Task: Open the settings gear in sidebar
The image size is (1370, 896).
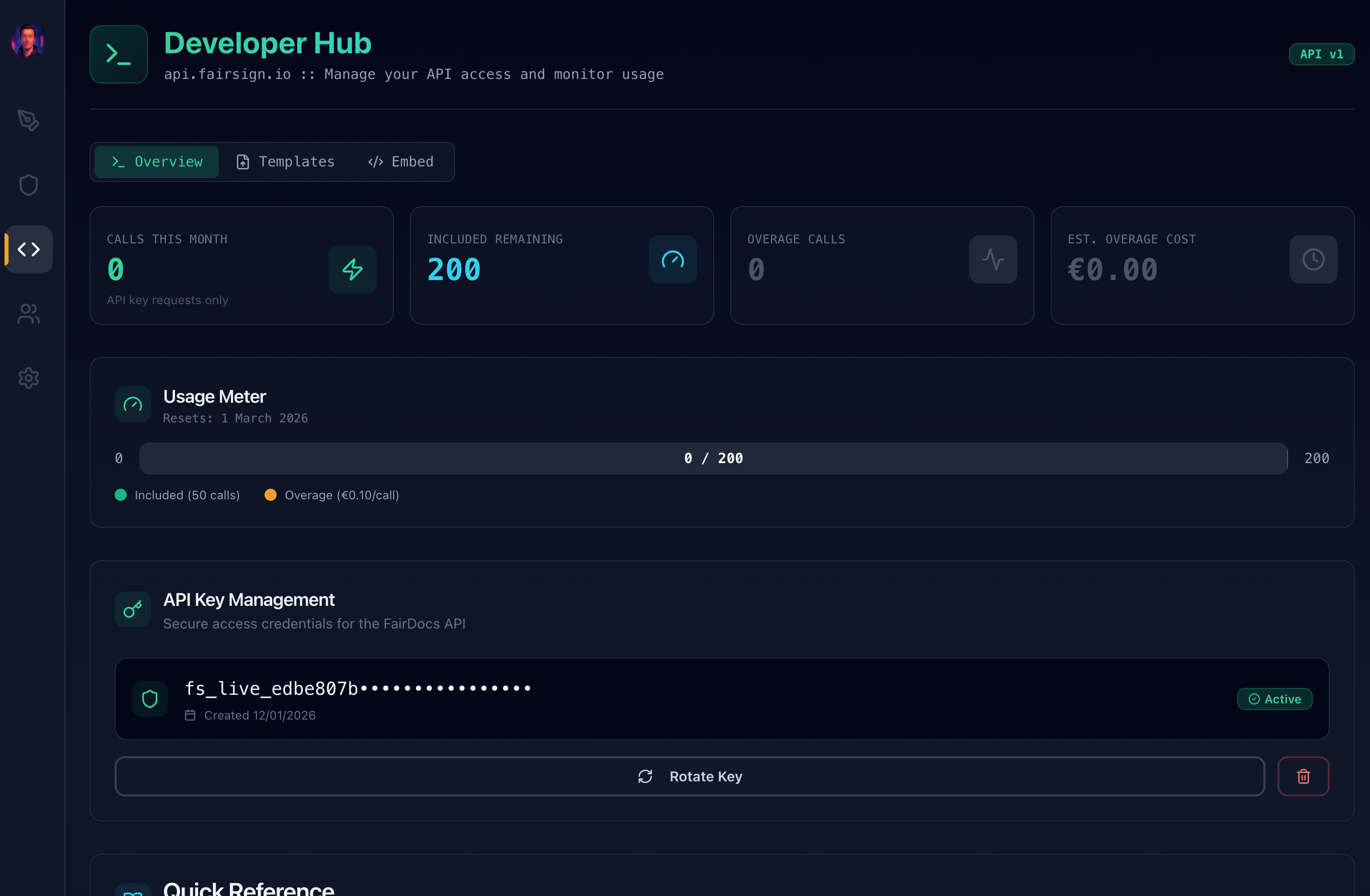Action: (x=28, y=378)
